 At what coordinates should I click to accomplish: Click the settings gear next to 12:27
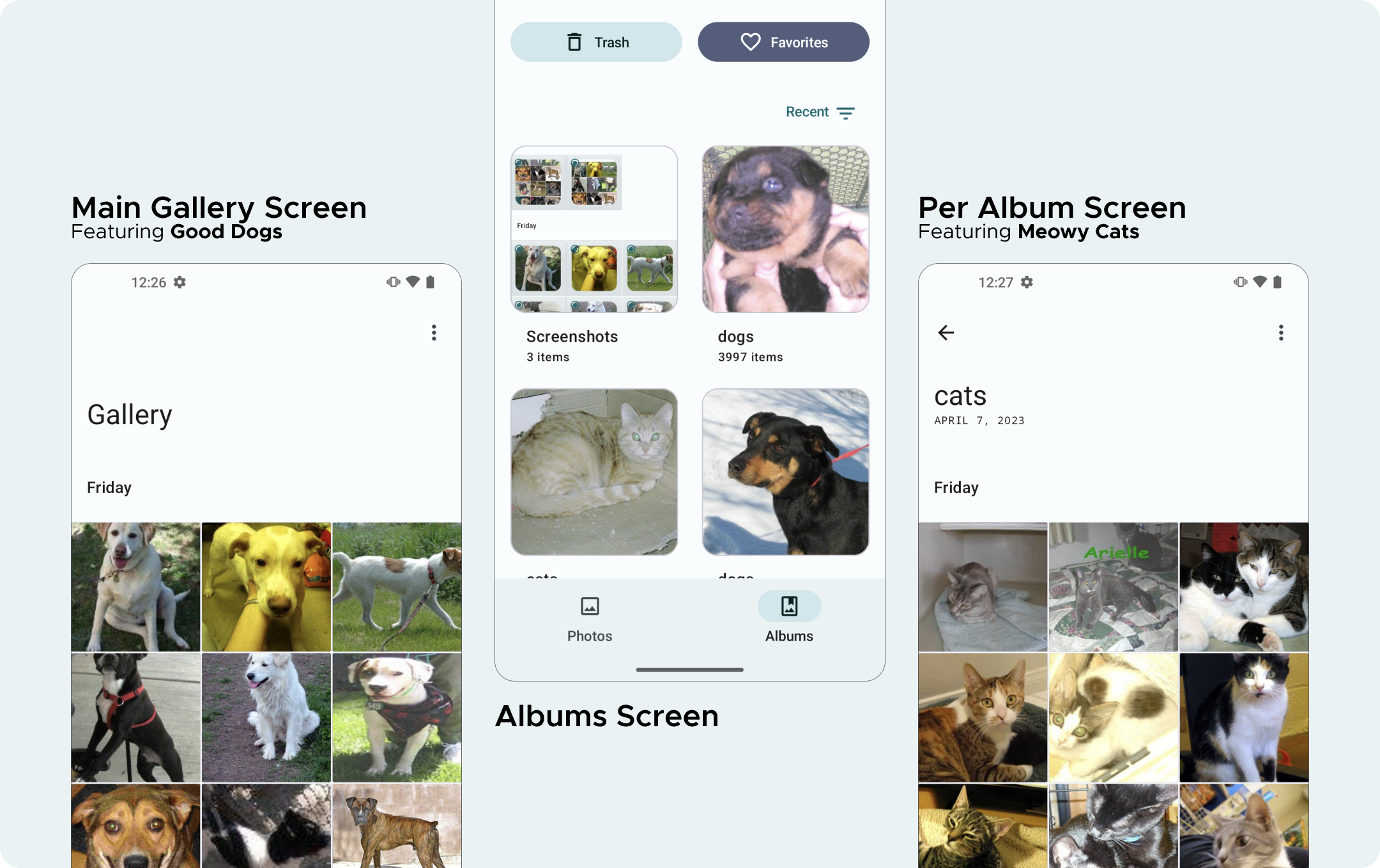point(1027,282)
